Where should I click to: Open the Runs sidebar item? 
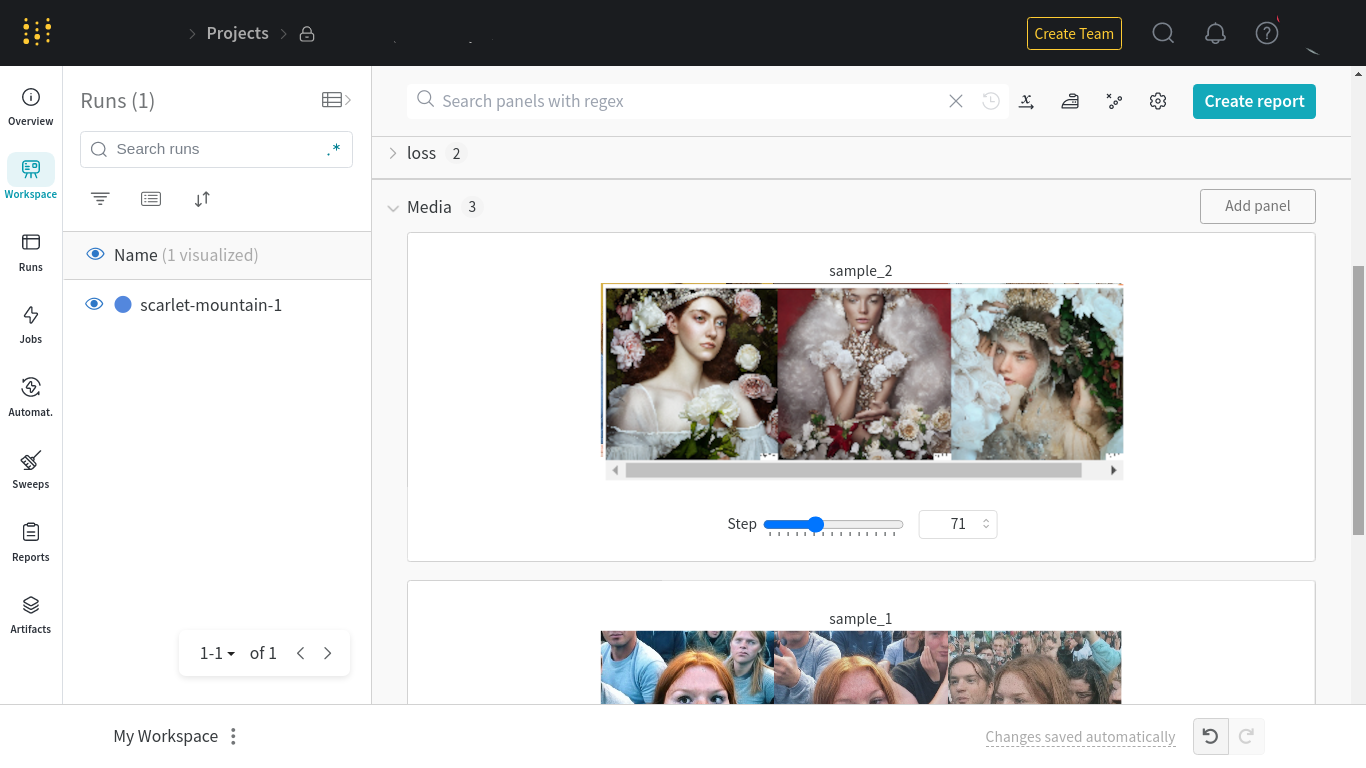click(31, 253)
